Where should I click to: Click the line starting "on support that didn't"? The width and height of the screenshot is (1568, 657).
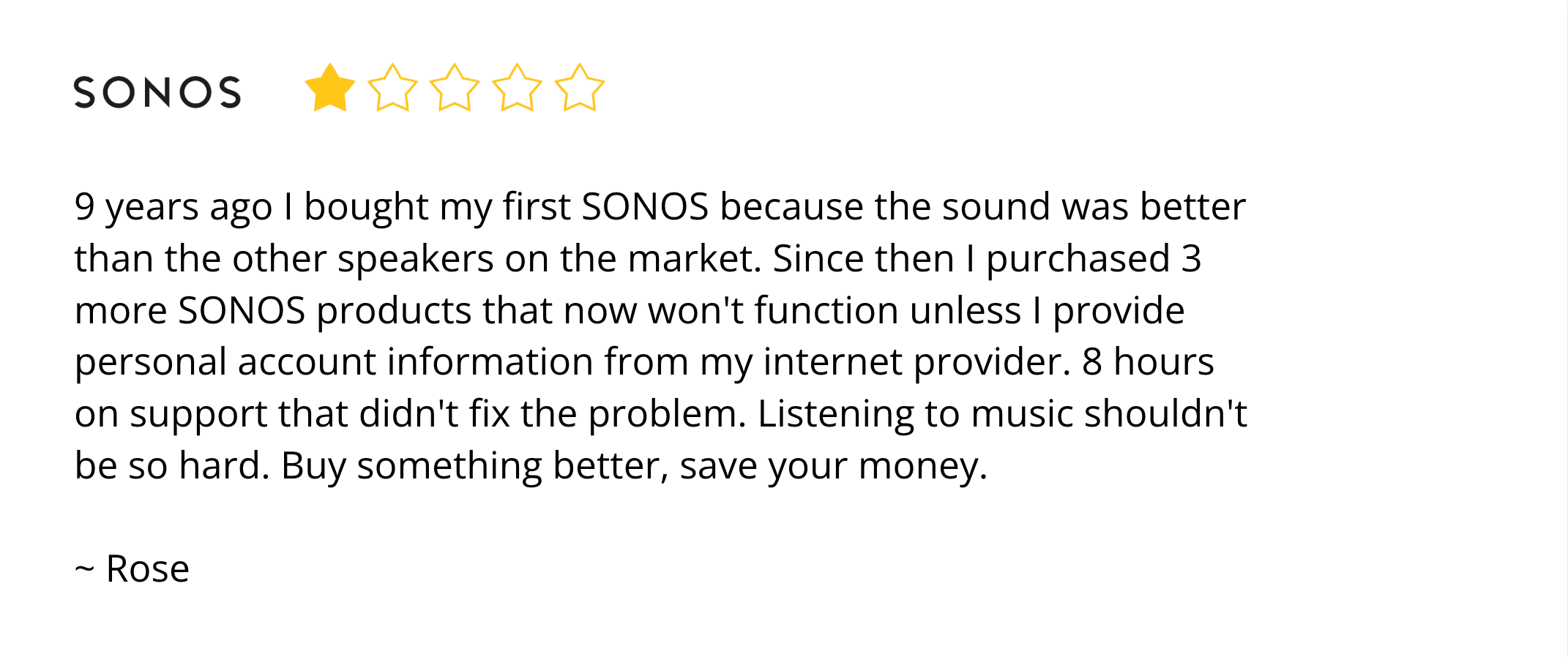659,413
